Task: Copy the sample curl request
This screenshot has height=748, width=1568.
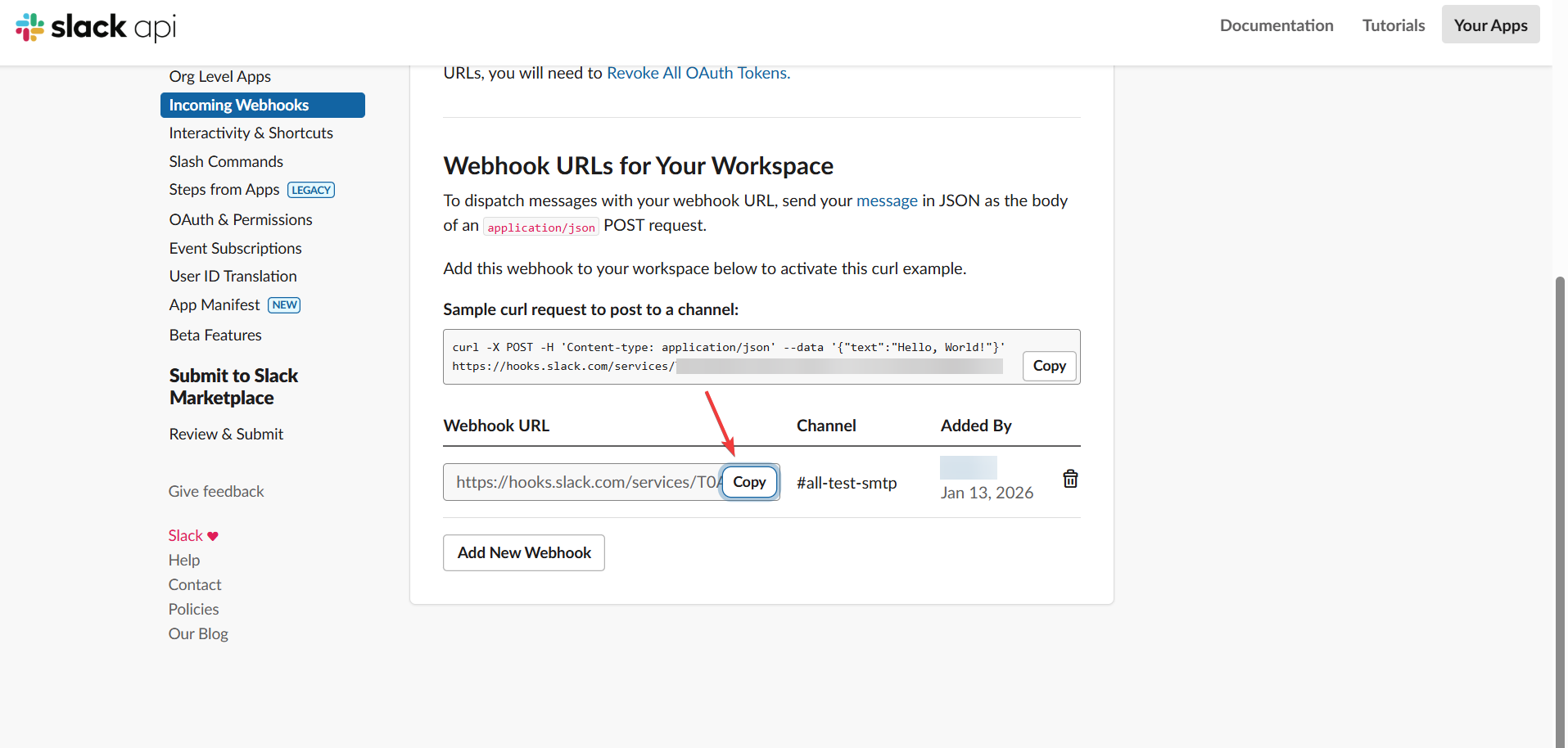Action: click(1049, 366)
